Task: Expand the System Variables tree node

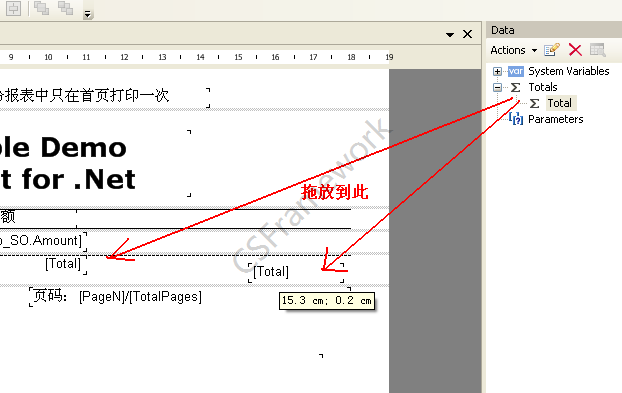Action: [497, 71]
